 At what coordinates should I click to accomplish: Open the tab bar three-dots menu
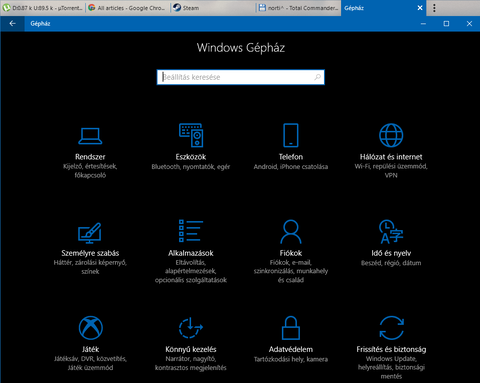coord(434,8)
